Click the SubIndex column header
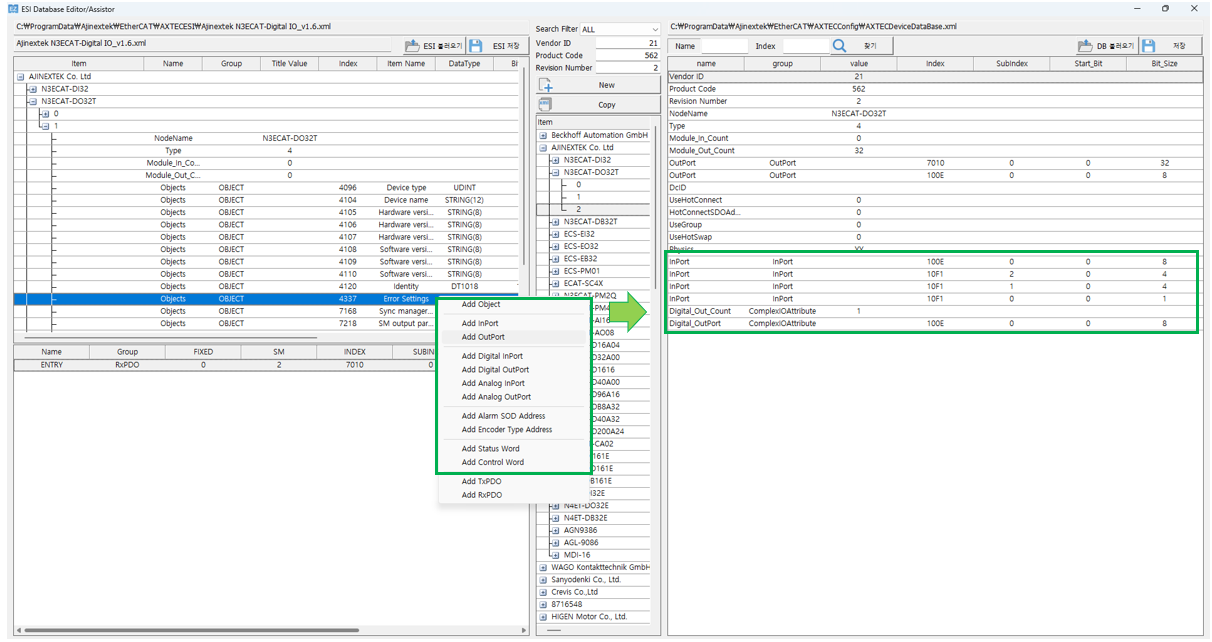The width and height of the screenshot is (1212, 642). tap(1012, 64)
